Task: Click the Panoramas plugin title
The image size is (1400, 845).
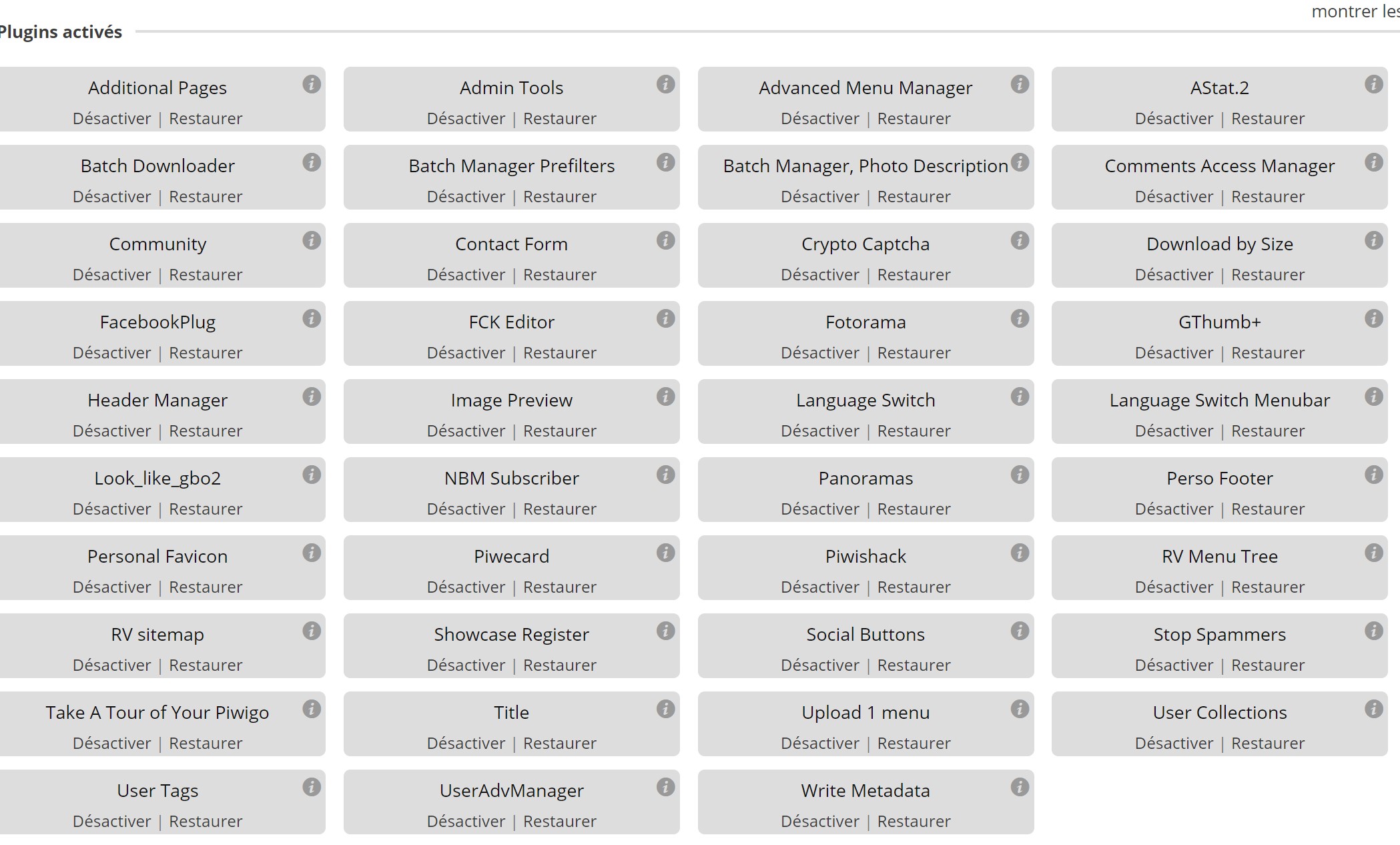Action: tap(865, 479)
